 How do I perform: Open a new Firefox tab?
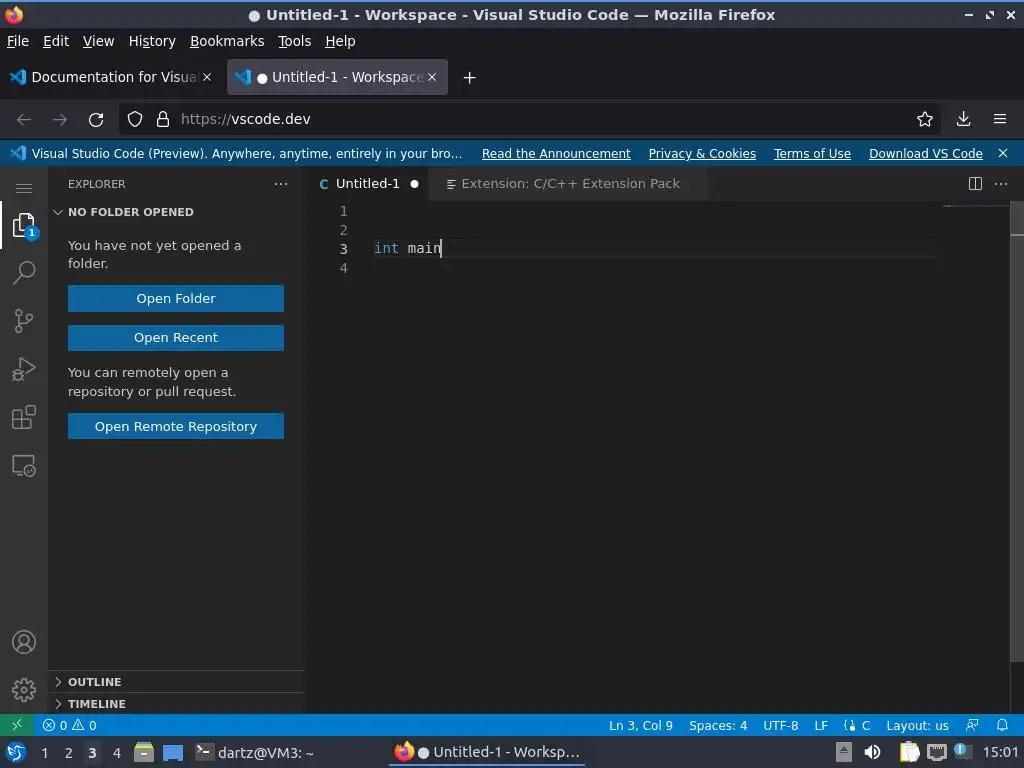coord(469,78)
